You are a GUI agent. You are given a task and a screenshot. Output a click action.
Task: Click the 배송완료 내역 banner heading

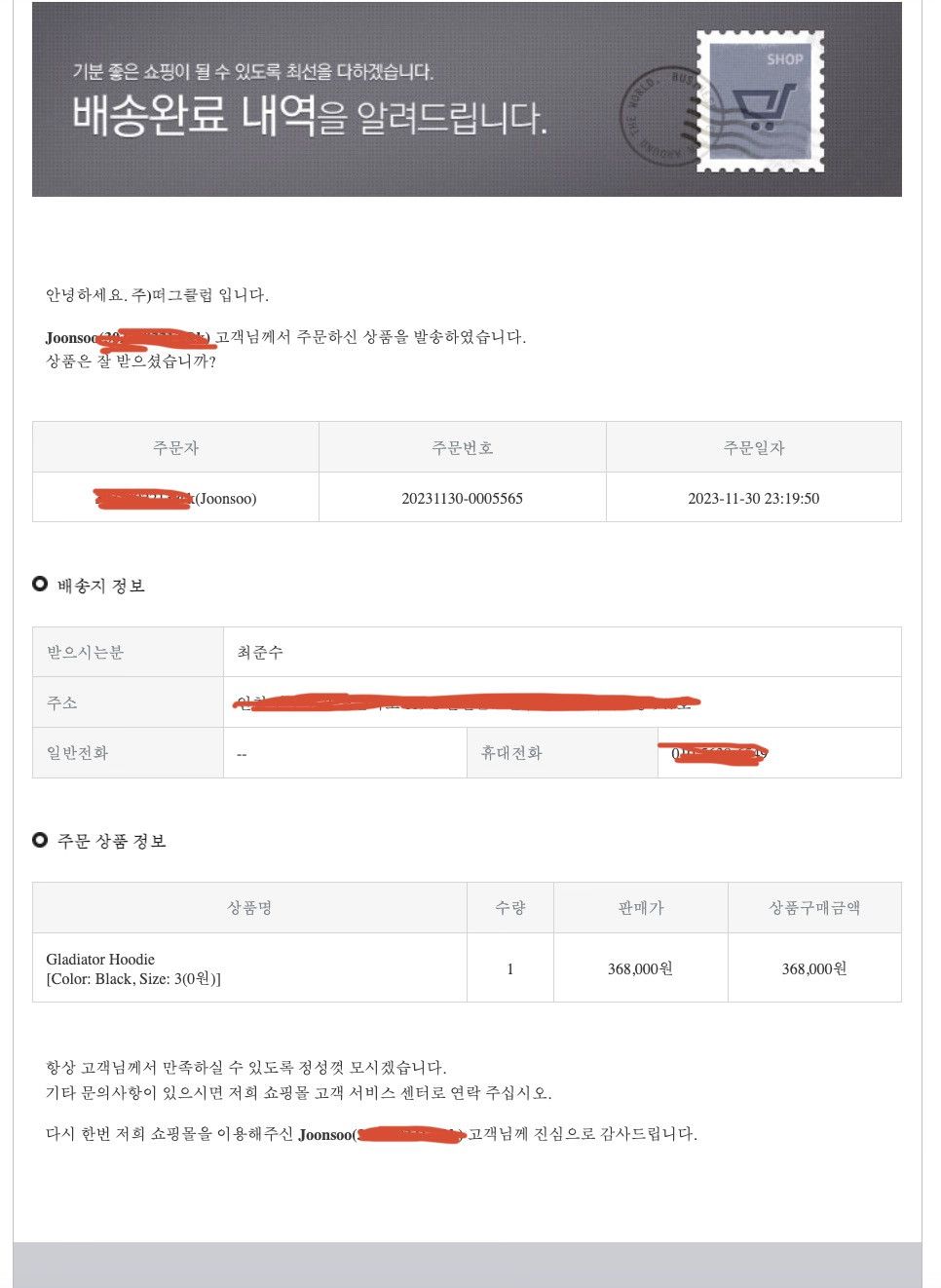(310, 117)
